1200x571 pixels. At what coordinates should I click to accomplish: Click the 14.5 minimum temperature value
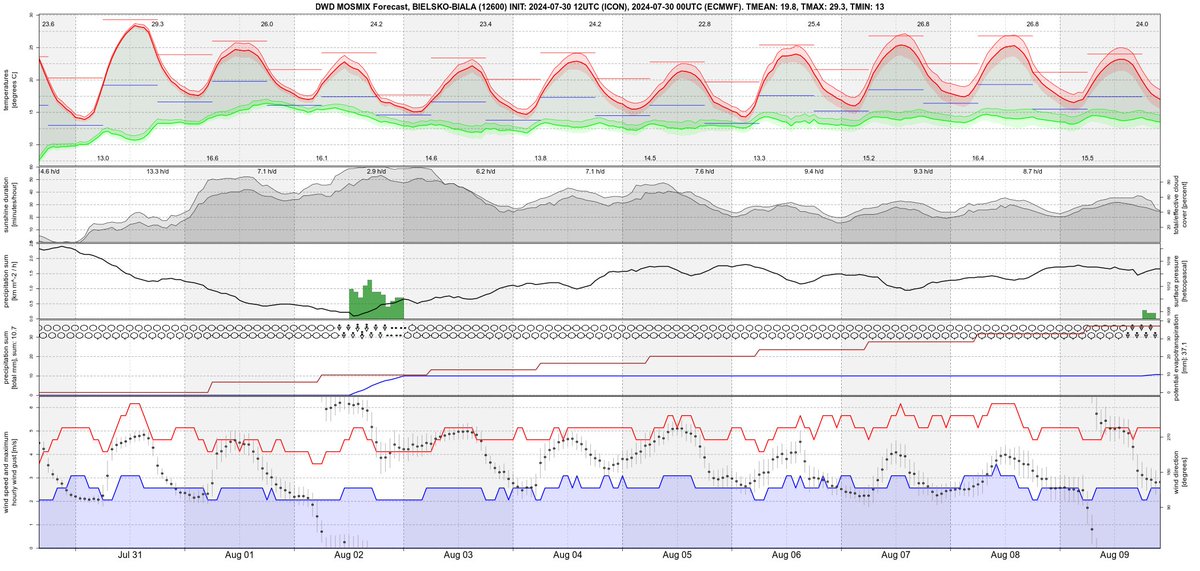[x=650, y=159]
